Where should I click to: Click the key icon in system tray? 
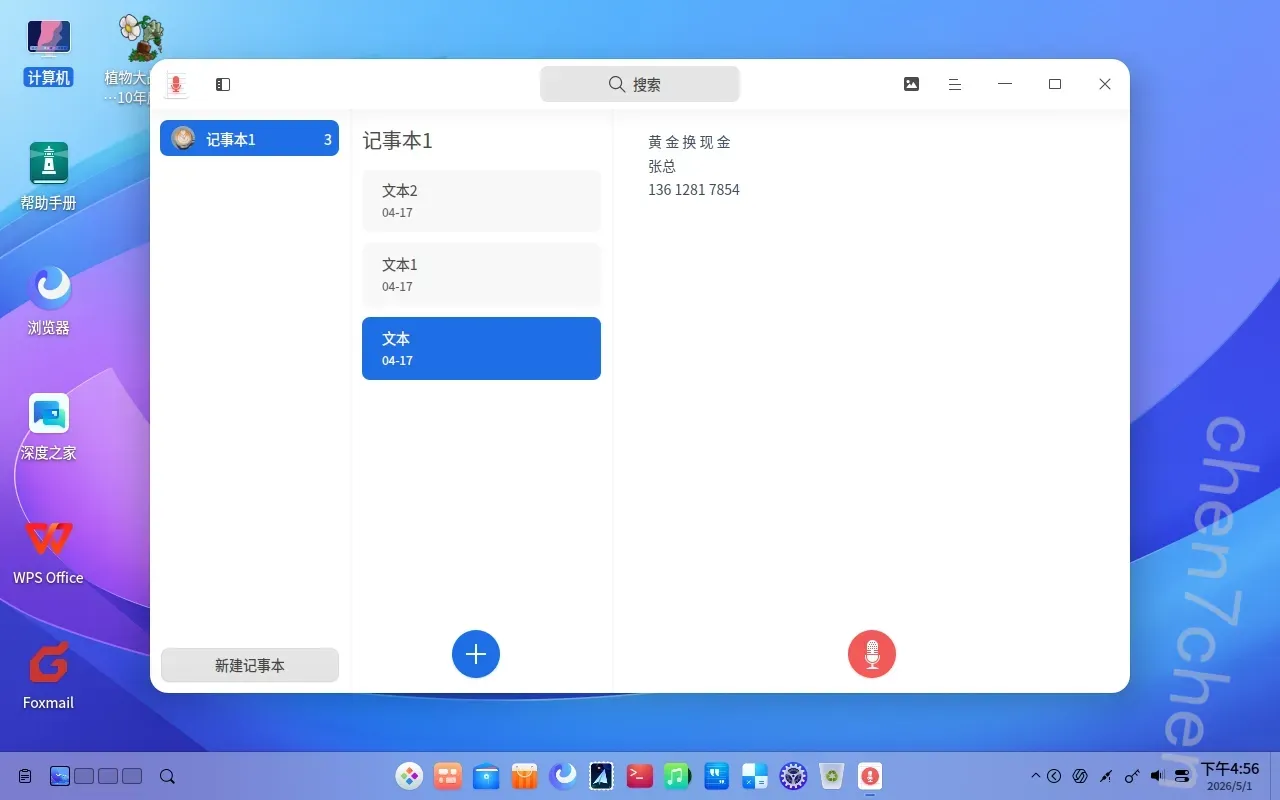click(1132, 776)
